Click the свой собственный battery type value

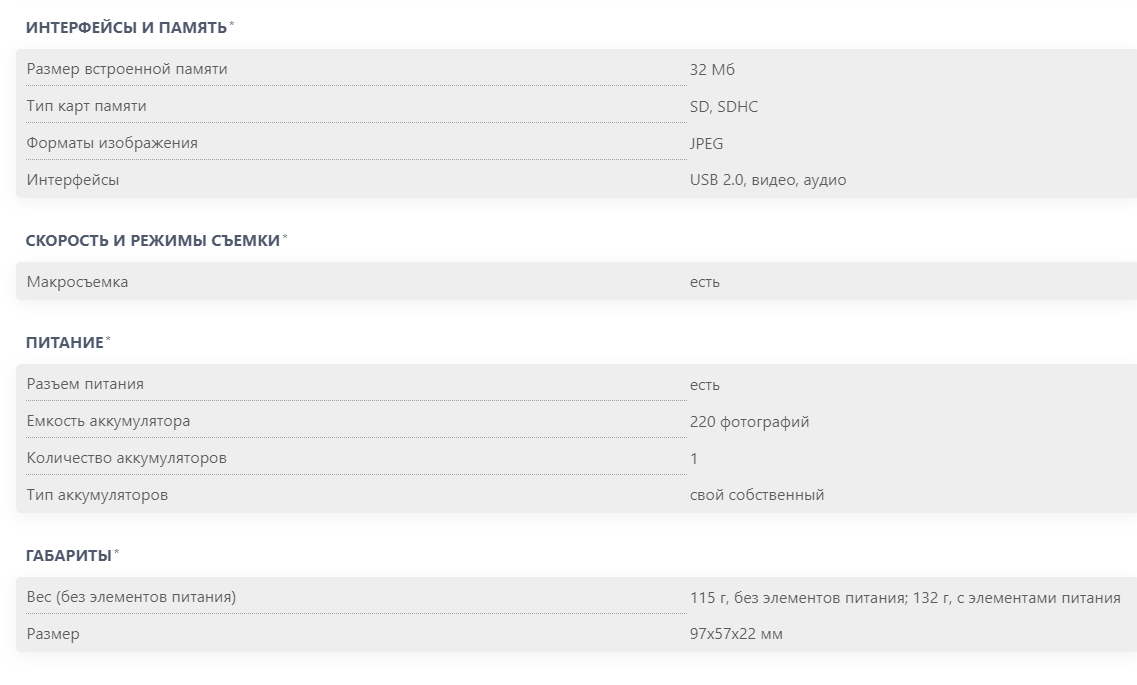[757, 495]
